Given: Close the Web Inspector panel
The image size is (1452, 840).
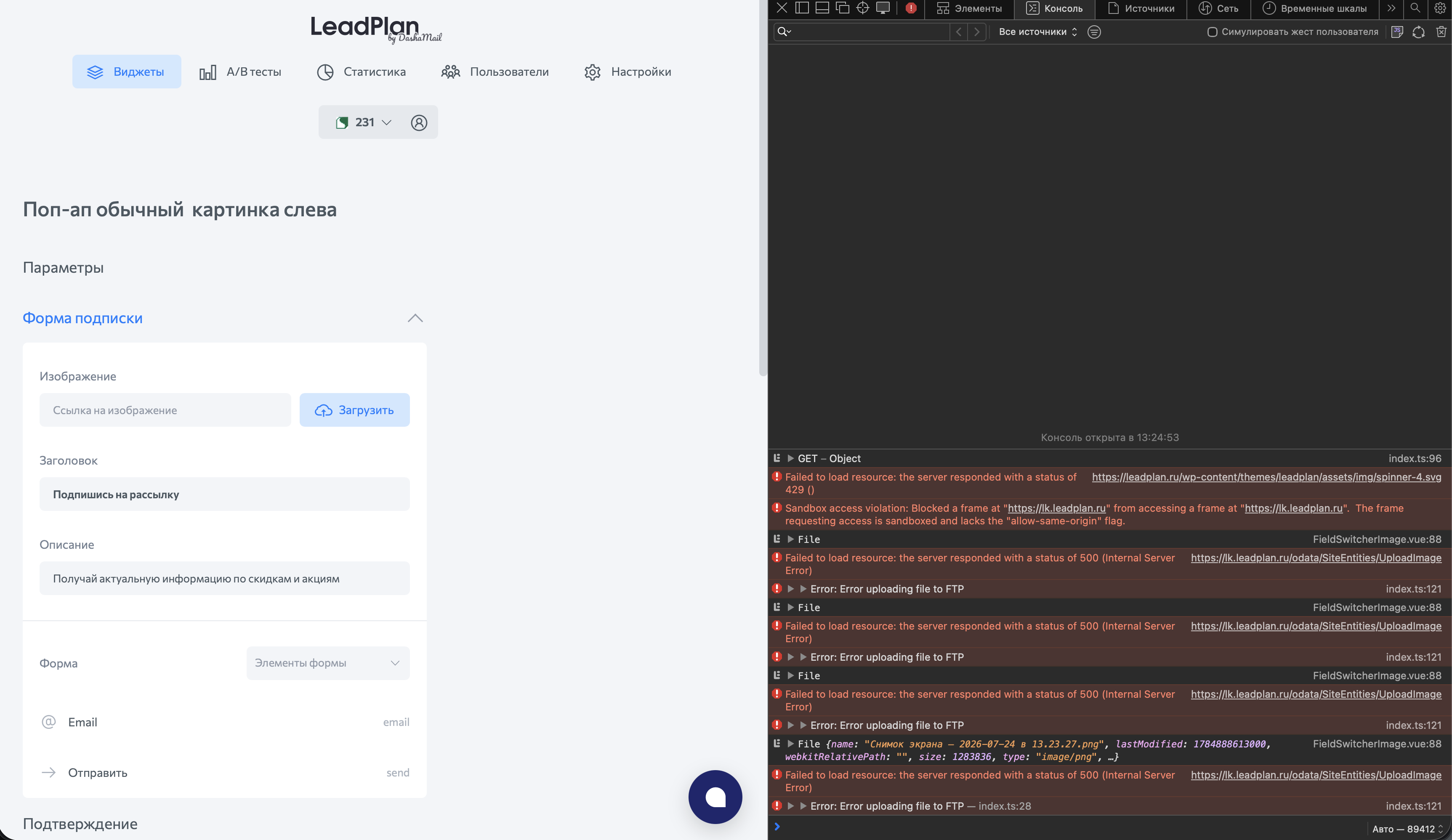Looking at the screenshot, I should coord(782,8).
